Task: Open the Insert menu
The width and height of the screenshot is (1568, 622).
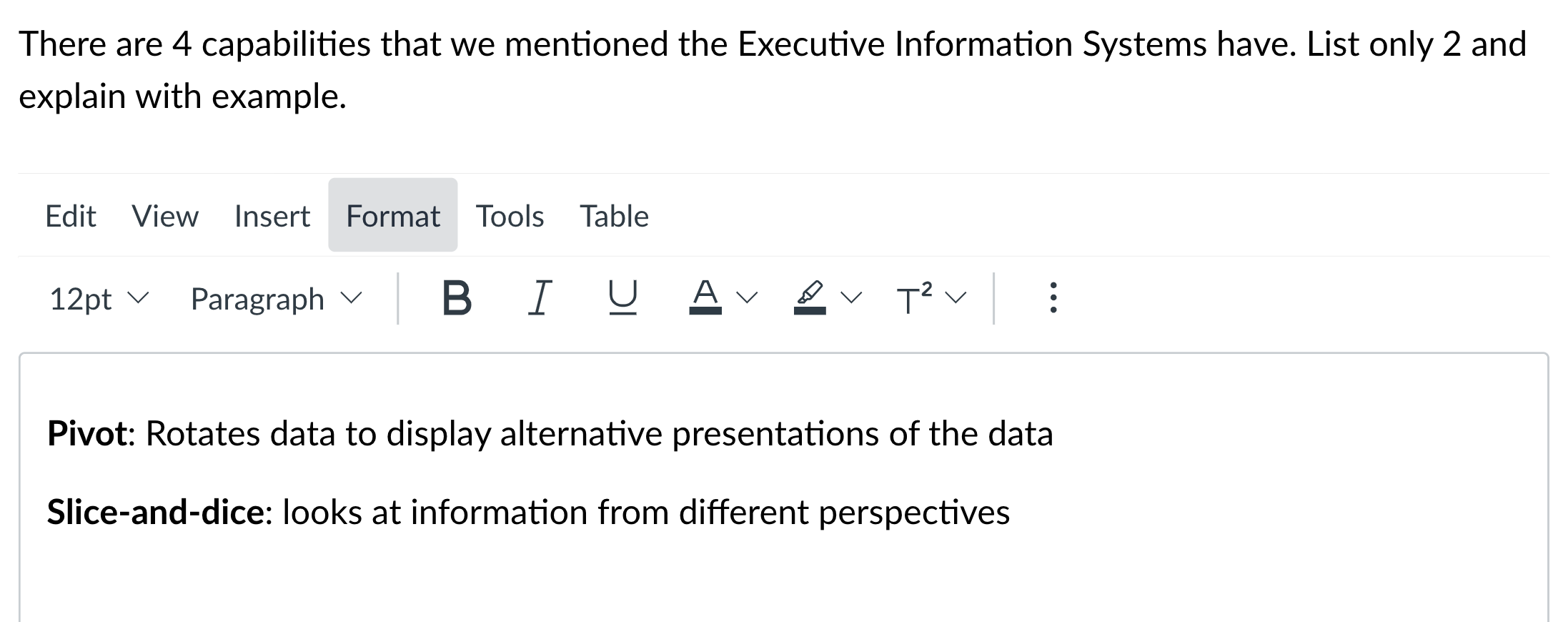Action: (272, 216)
